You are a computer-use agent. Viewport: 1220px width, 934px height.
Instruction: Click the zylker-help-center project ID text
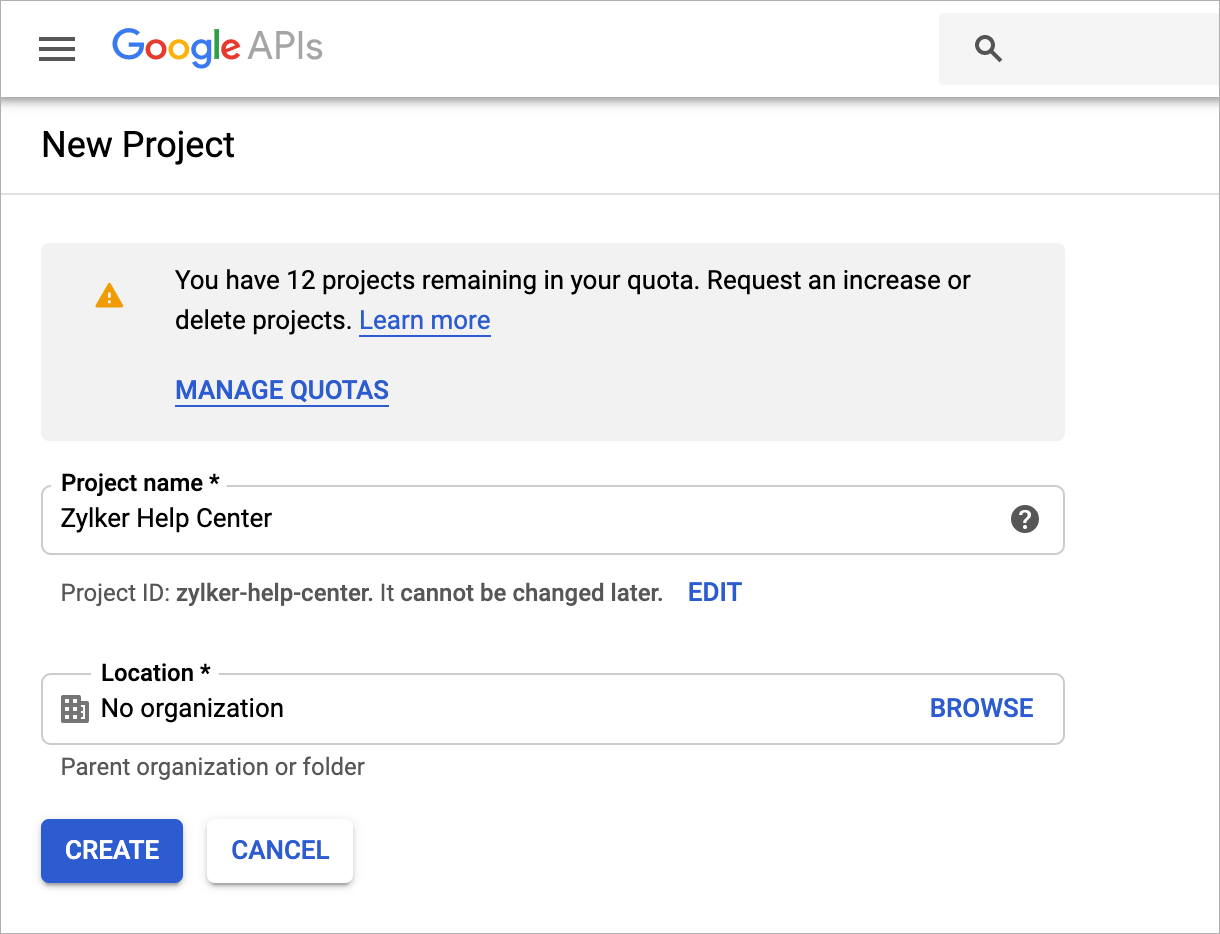click(x=274, y=593)
